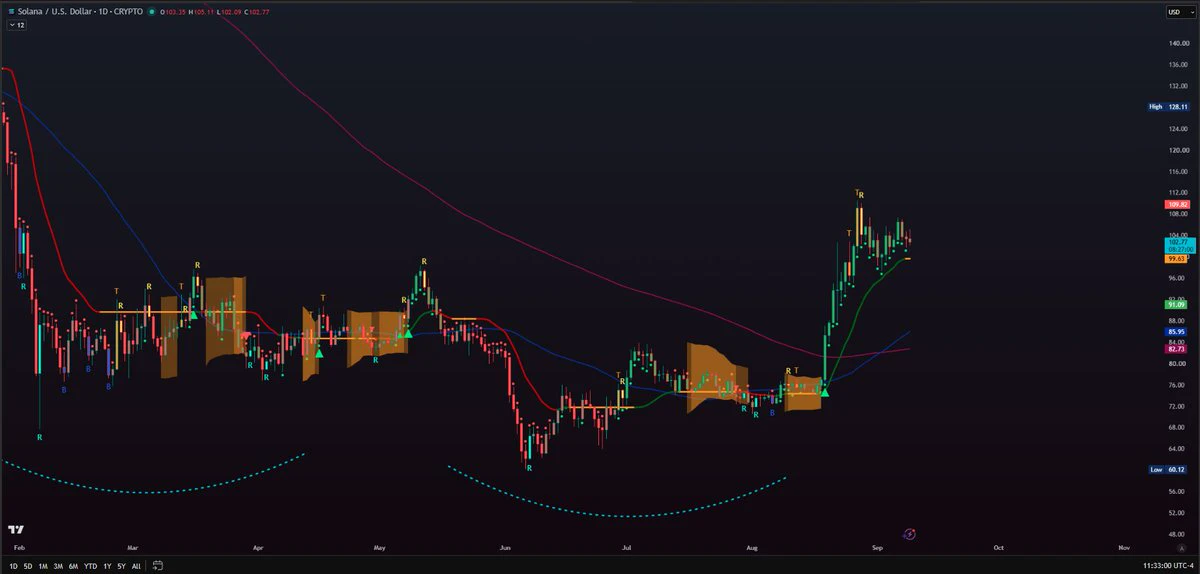Select the 1D time range
1200x574 pixels.
click(14, 566)
